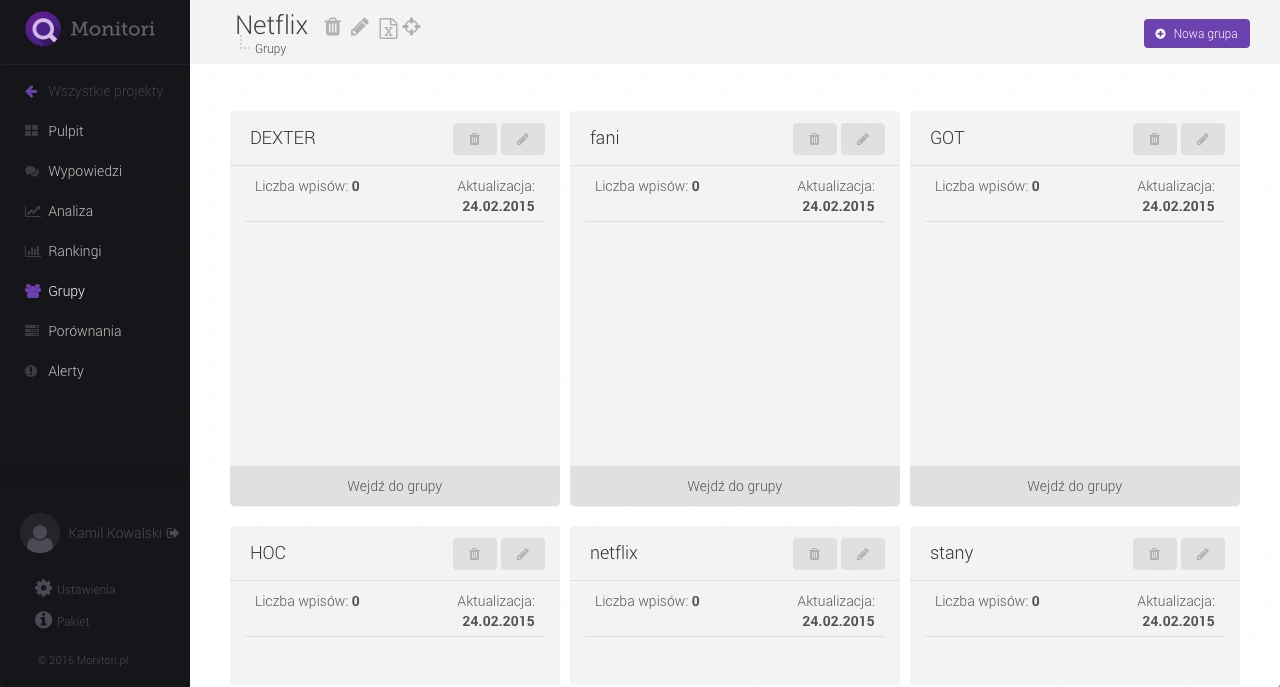Edit the fani group

(x=863, y=139)
